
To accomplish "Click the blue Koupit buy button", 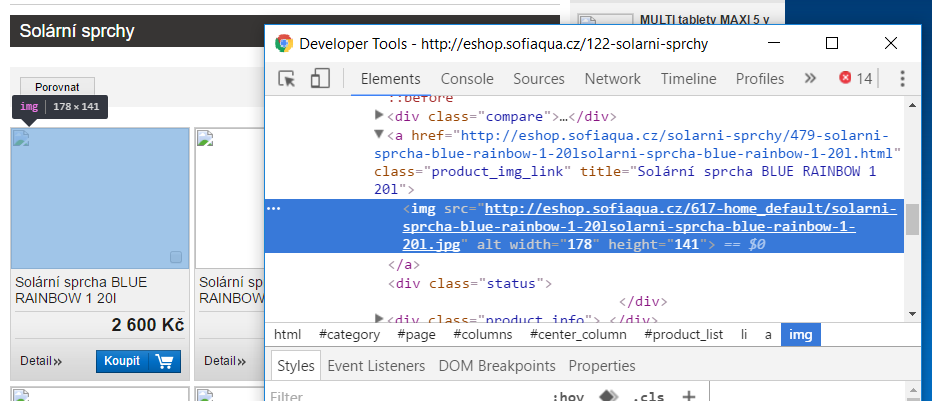I will [138, 361].
